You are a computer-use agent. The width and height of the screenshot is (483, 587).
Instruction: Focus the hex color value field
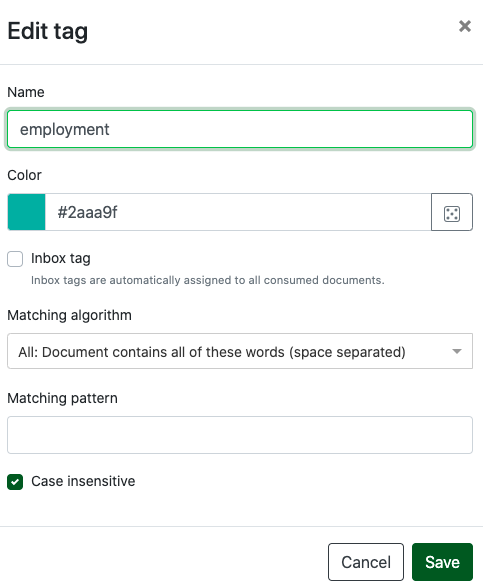pos(238,212)
